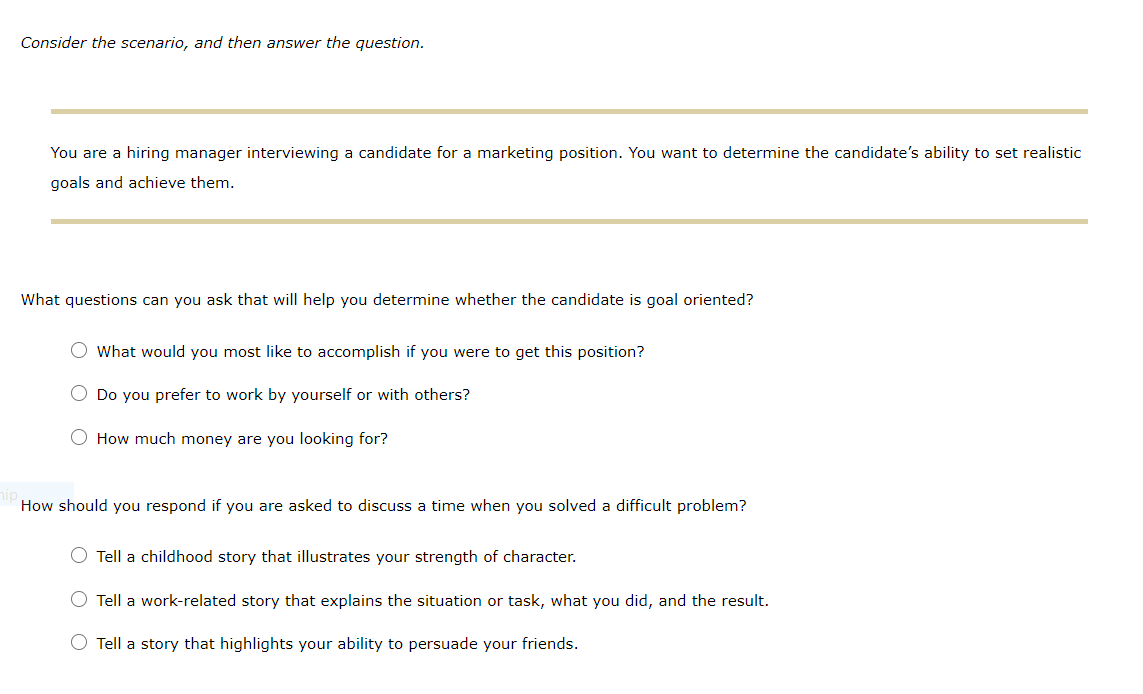Viewport: 1143px width, 694px height.
Task: Click the radio circle beside working with others
Action: pos(79,393)
